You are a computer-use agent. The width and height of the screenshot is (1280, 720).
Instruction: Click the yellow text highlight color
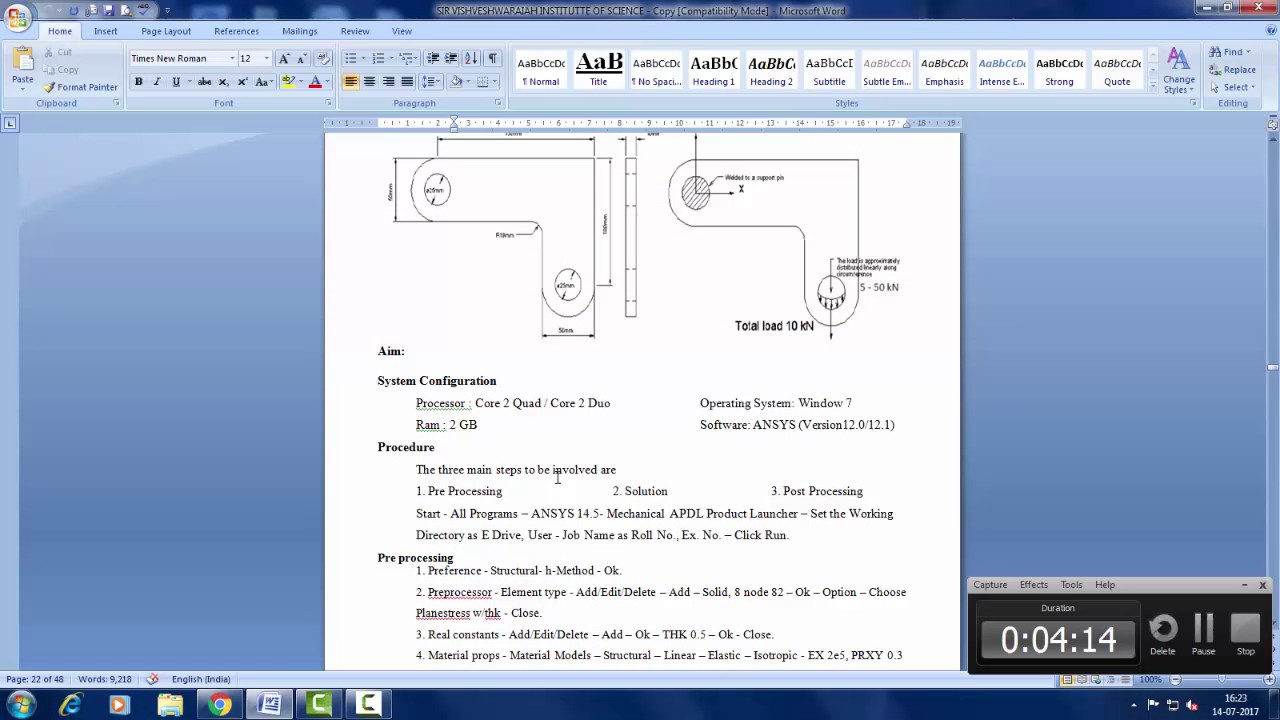[x=289, y=81]
